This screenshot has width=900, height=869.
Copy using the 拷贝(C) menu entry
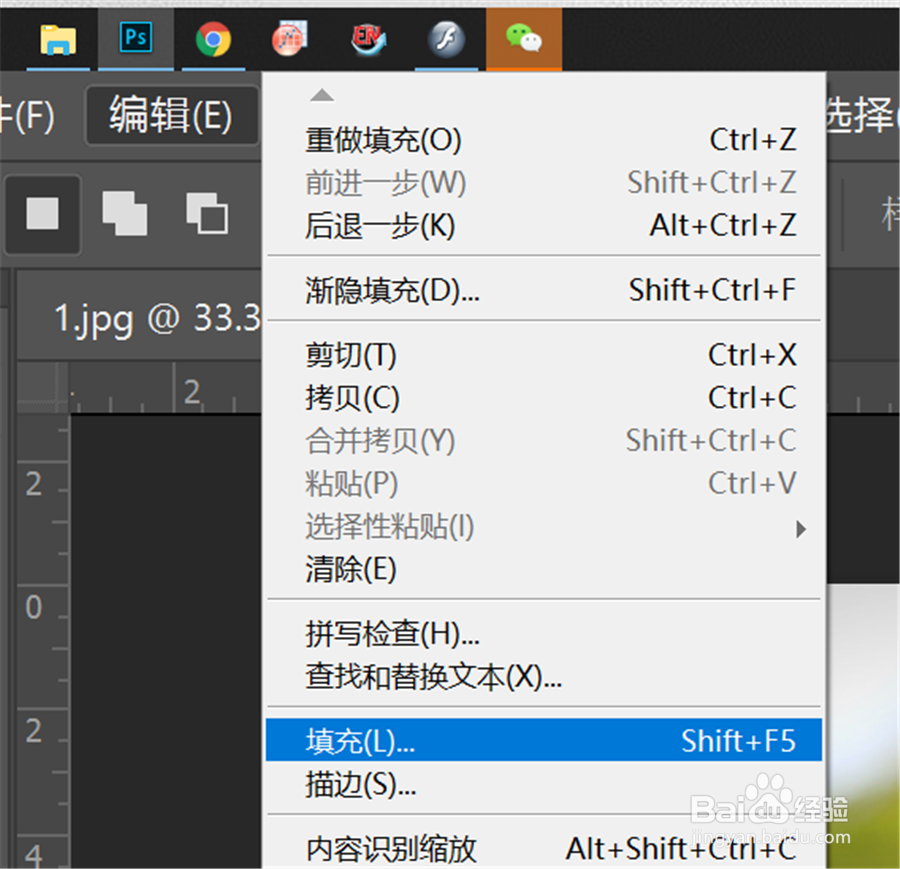[350, 397]
